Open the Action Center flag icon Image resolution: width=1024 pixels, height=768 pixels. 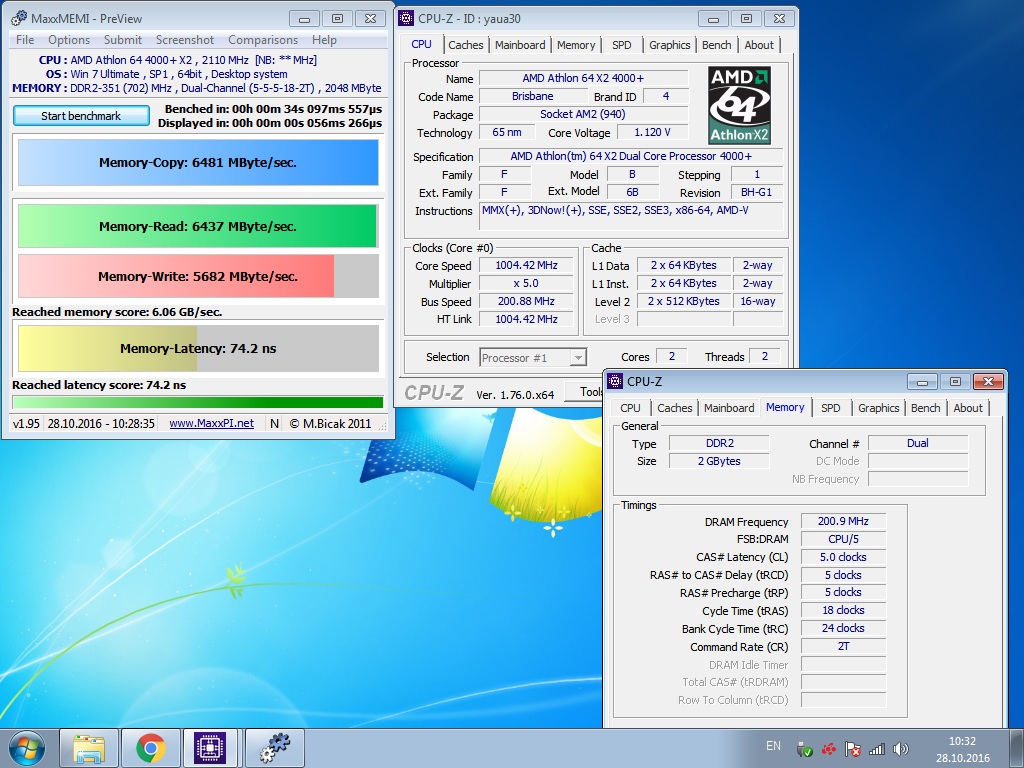click(852, 749)
